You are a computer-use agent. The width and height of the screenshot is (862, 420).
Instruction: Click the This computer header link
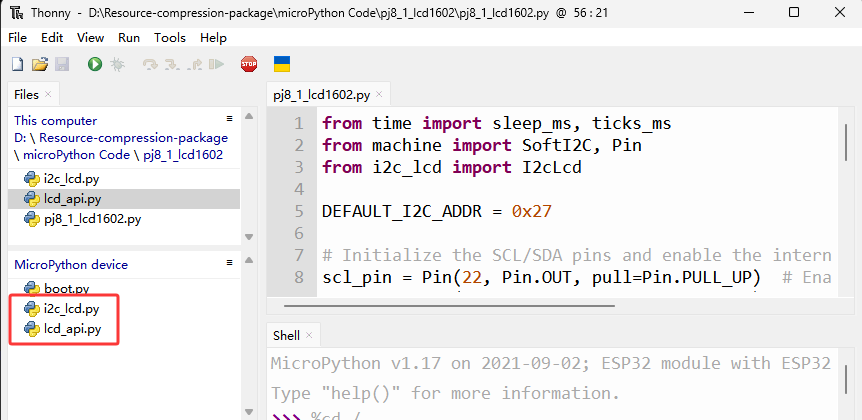56,121
